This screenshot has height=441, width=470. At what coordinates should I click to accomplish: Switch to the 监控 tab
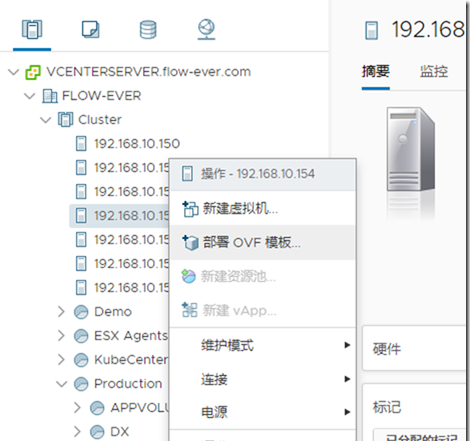pos(434,72)
